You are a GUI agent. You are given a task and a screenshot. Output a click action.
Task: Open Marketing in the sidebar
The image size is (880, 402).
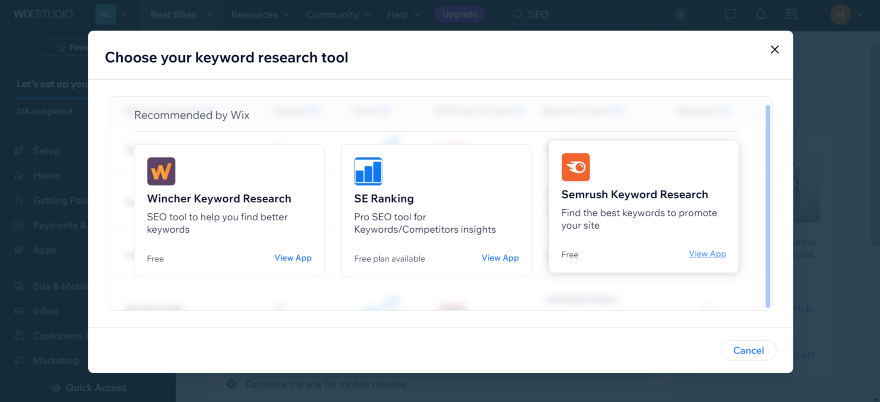click(x=56, y=360)
